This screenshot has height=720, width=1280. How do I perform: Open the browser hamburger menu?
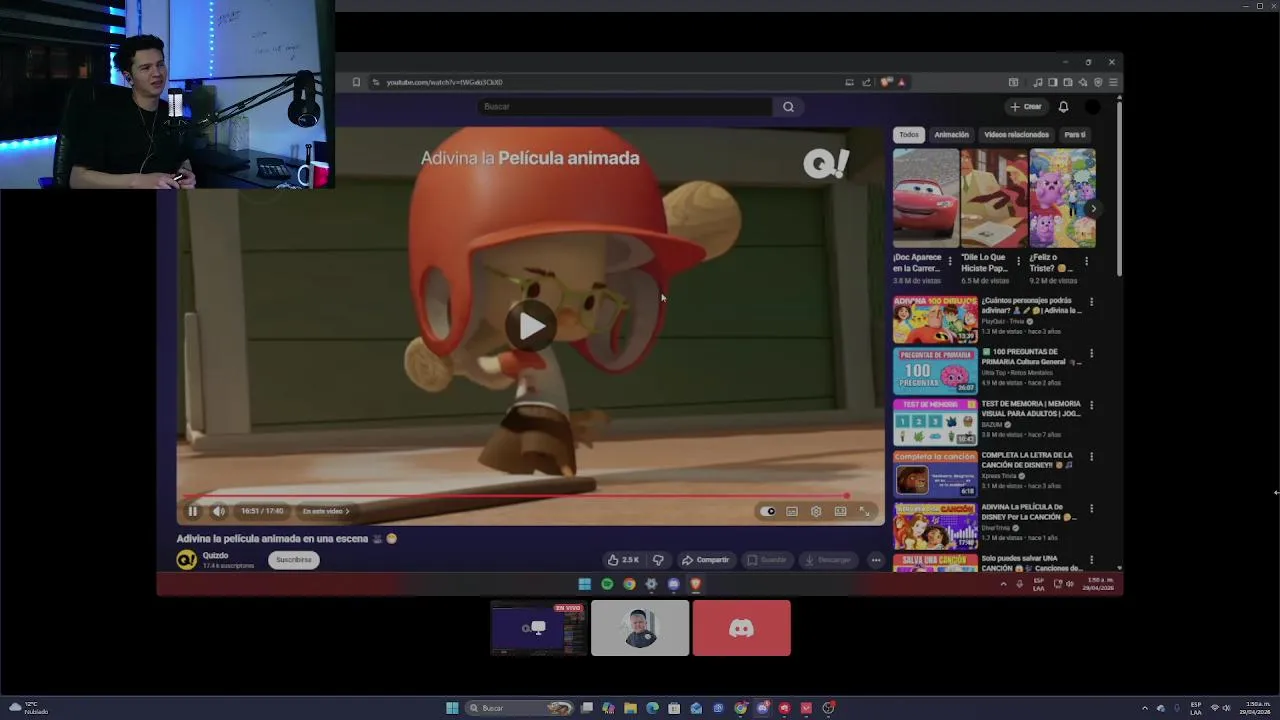(1113, 82)
